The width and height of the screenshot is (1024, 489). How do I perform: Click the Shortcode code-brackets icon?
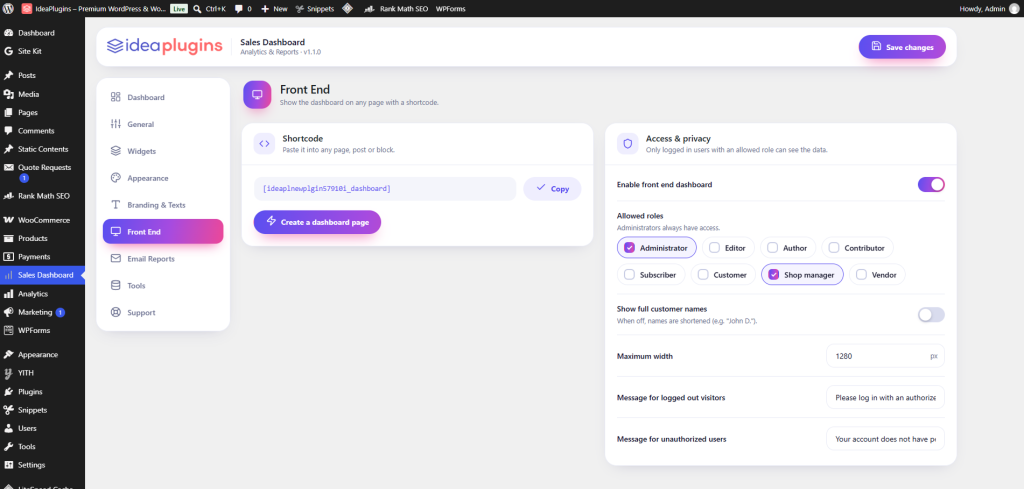pos(264,144)
